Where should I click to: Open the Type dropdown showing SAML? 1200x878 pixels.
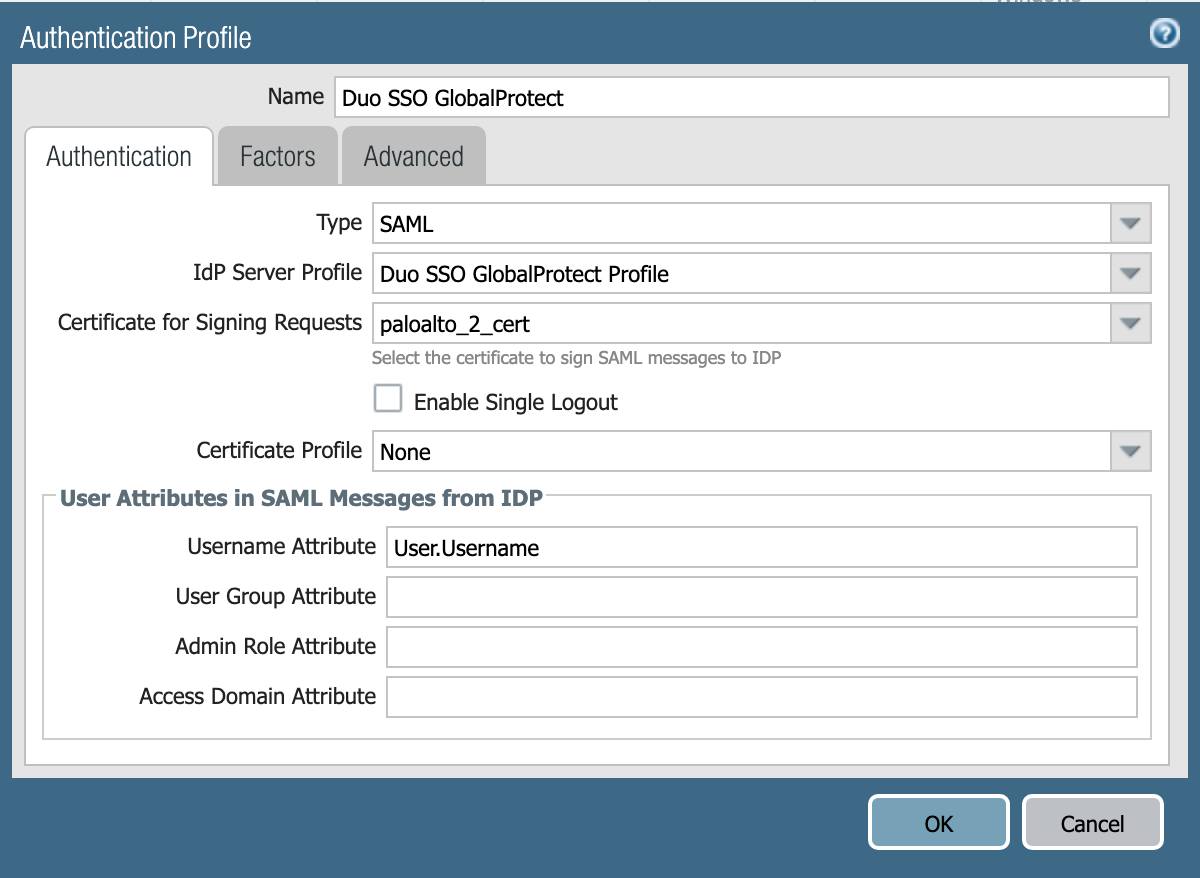coord(1129,222)
